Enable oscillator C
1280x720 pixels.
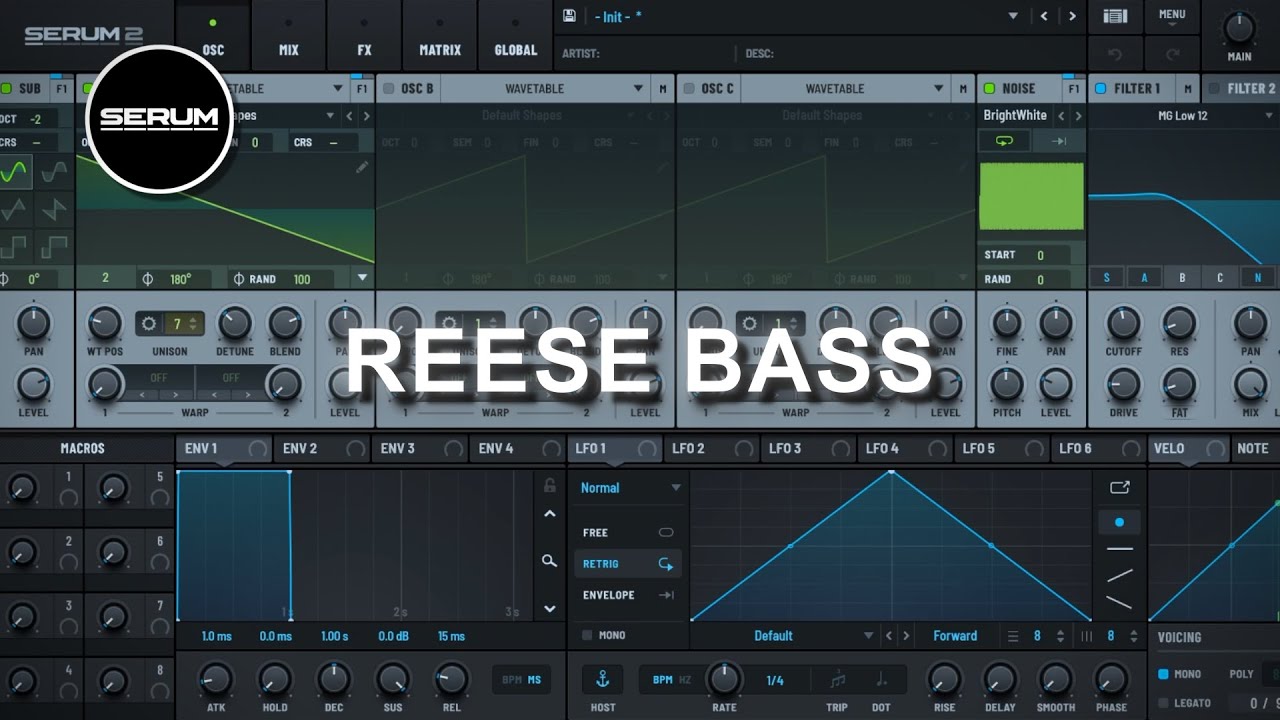click(x=688, y=88)
